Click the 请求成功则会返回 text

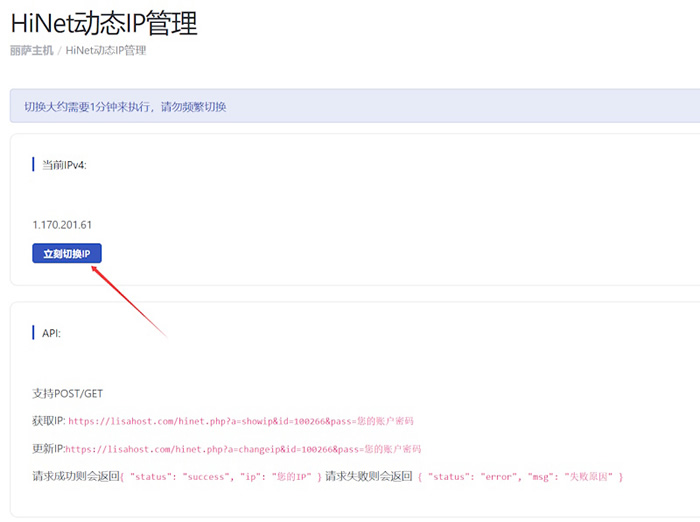[75, 476]
